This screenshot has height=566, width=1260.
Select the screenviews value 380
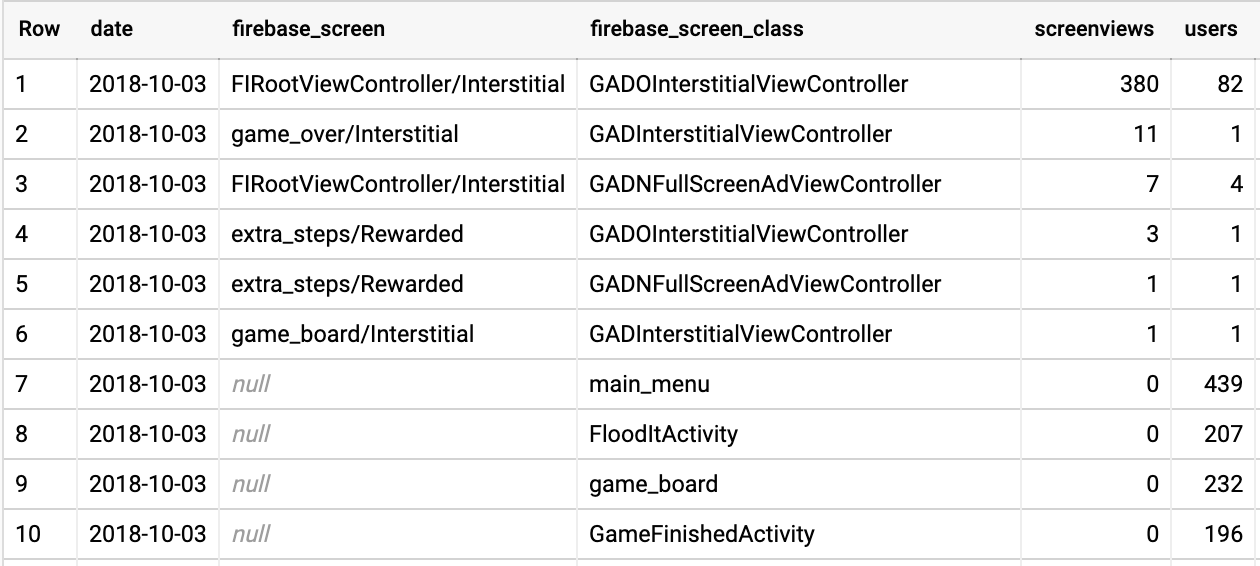[1139, 84]
